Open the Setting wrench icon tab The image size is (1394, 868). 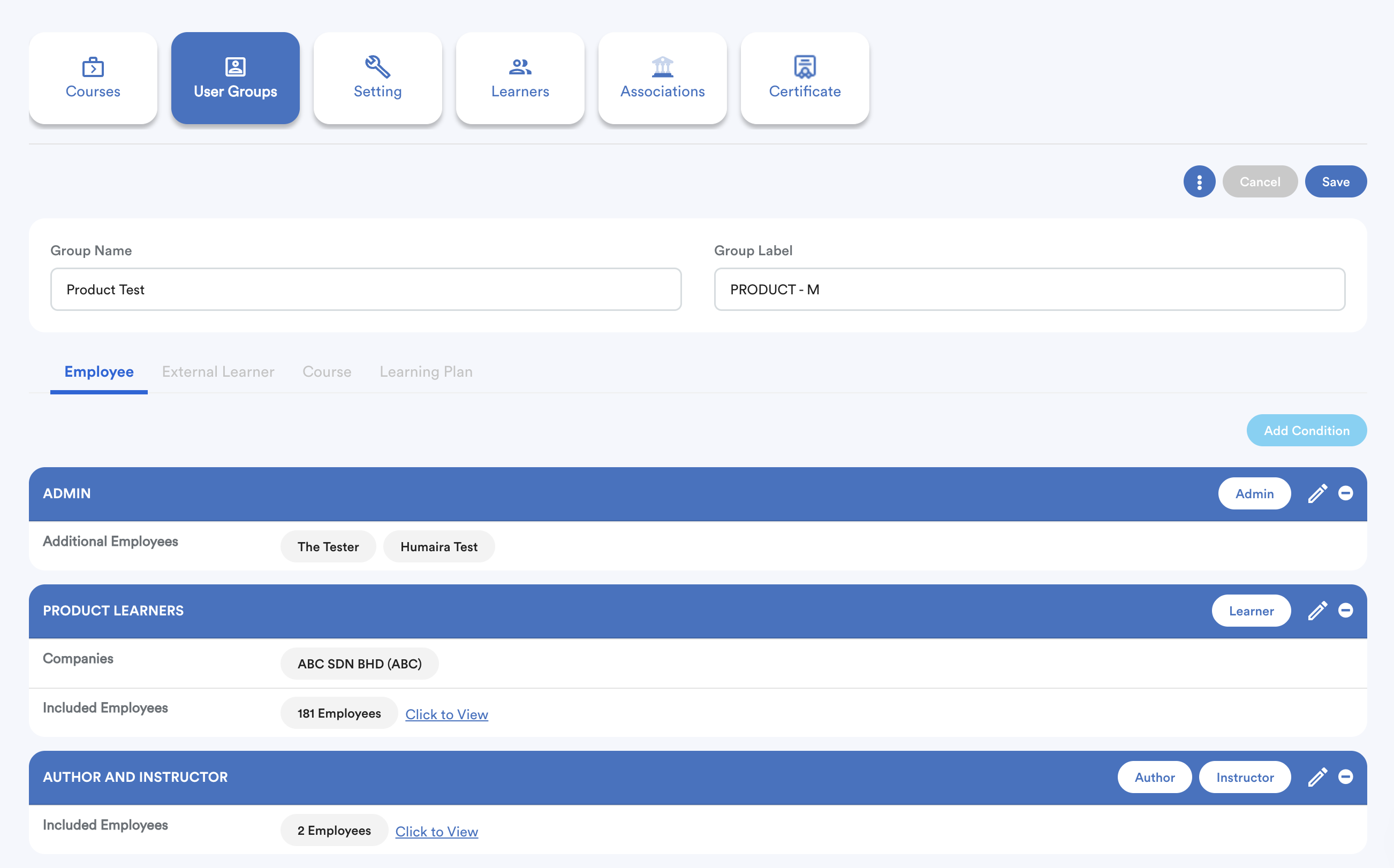point(377,78)
